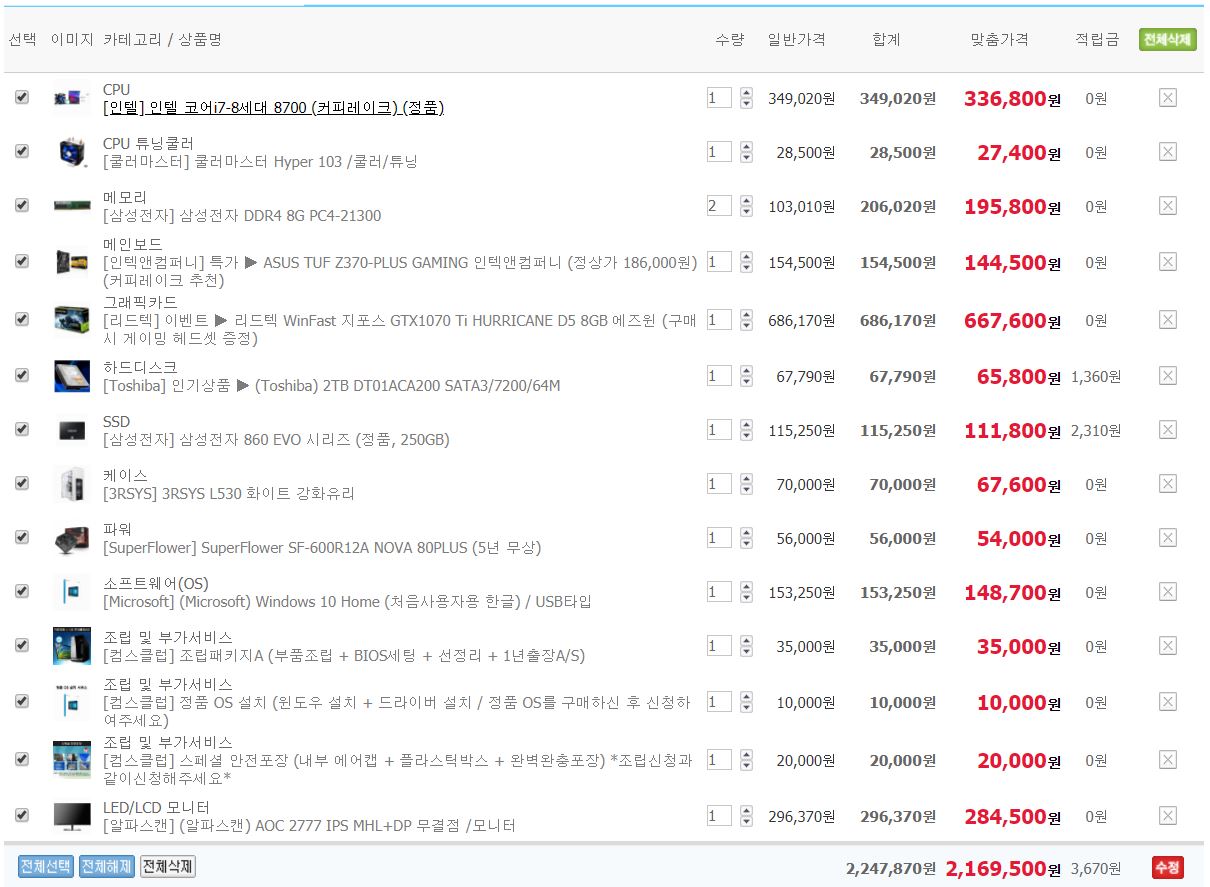
Task: Click the gray 전체삭제 button at bottom
Action: click(x=168, y=866)
